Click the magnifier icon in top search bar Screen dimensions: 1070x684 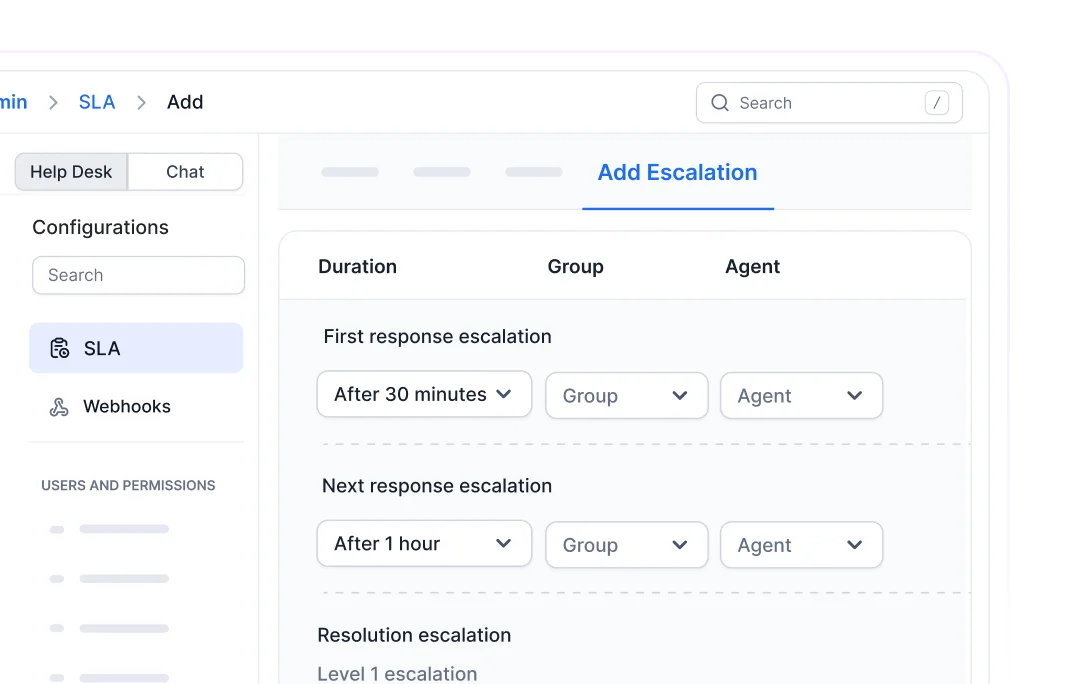click(x=720, y=102)
